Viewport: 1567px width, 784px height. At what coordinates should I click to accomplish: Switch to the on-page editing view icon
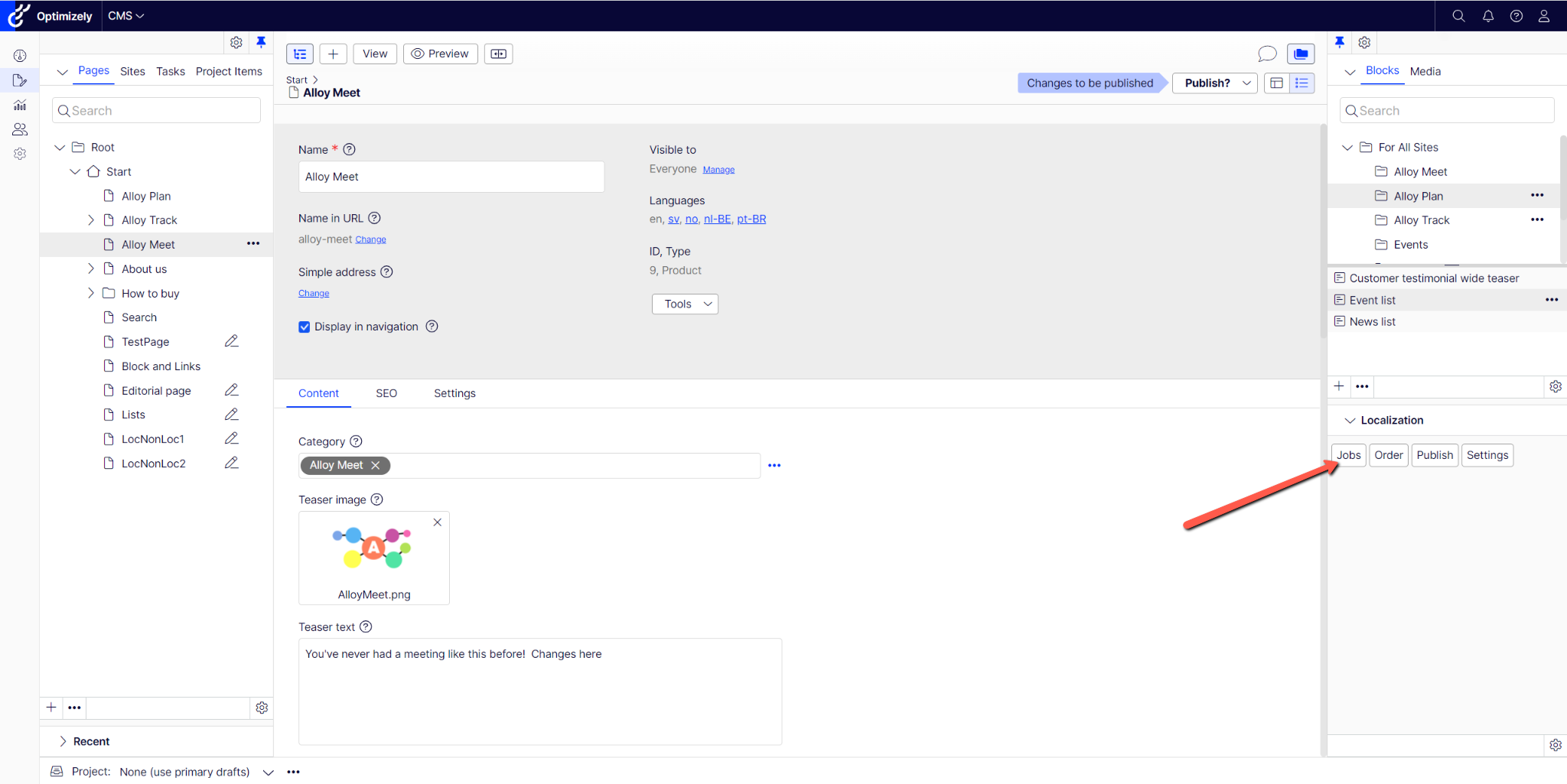click(x=1277, y=83)
